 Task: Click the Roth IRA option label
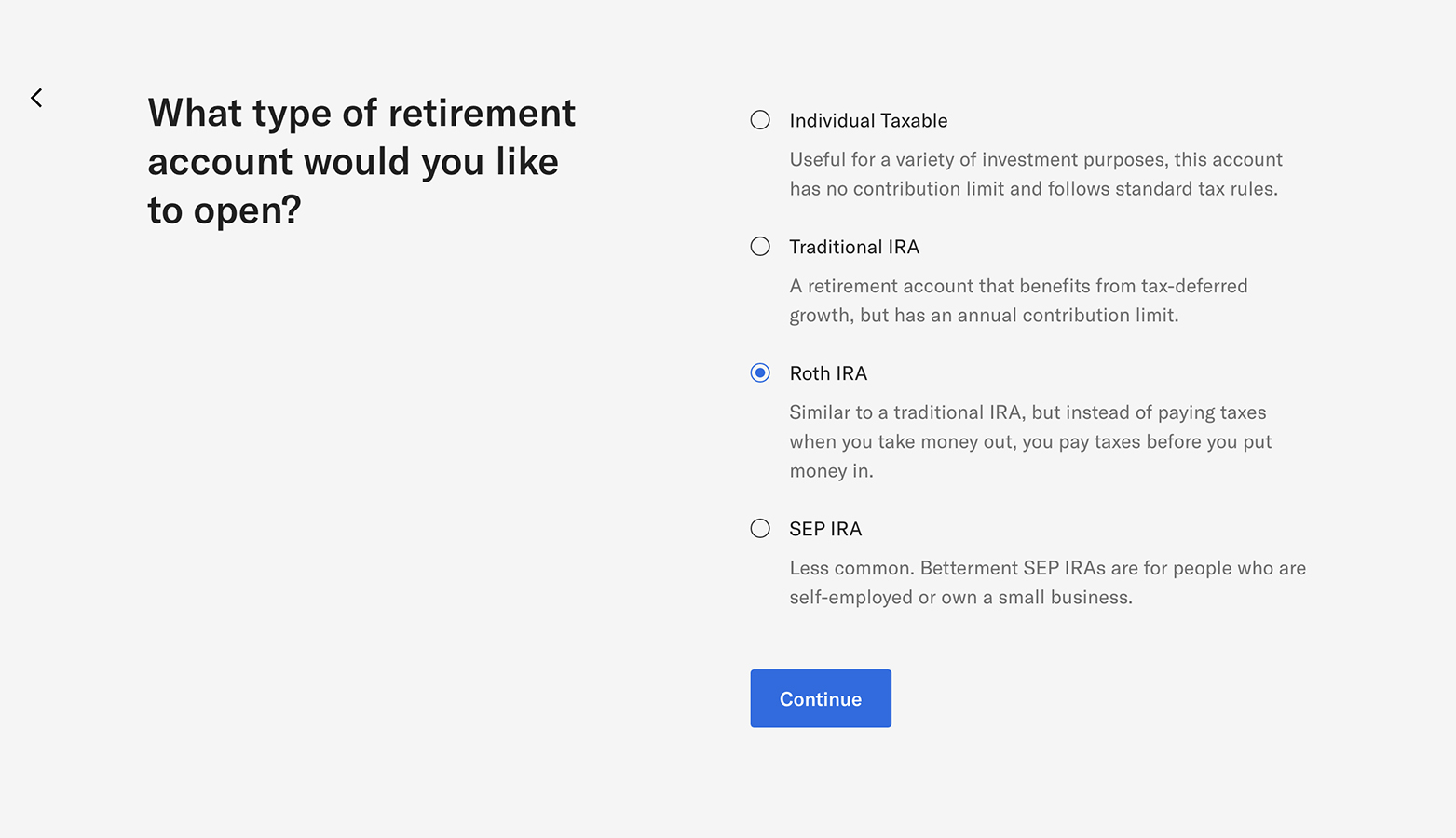click(828, 372)
